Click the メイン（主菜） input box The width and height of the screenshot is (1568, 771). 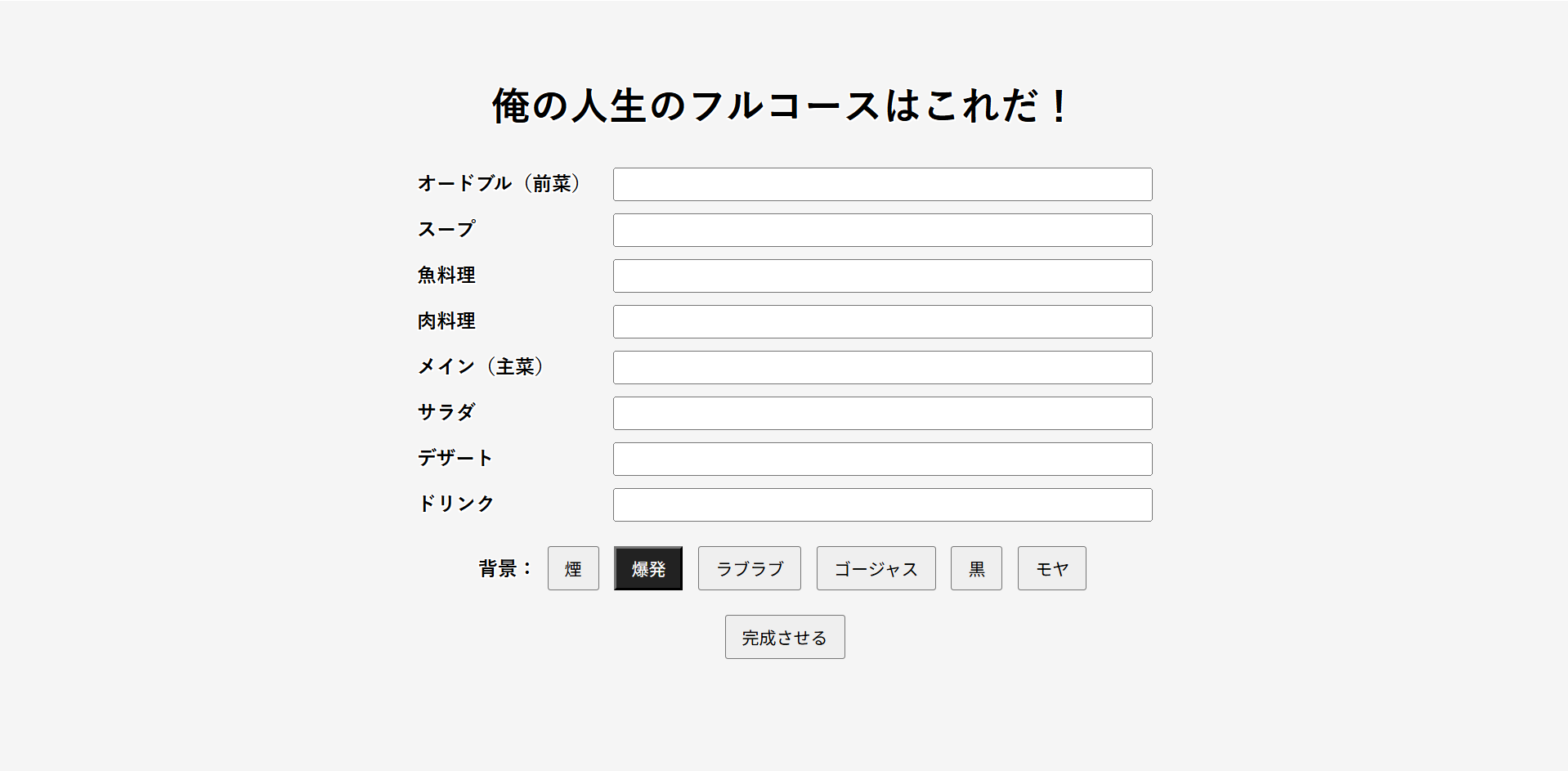click(882, 367)
